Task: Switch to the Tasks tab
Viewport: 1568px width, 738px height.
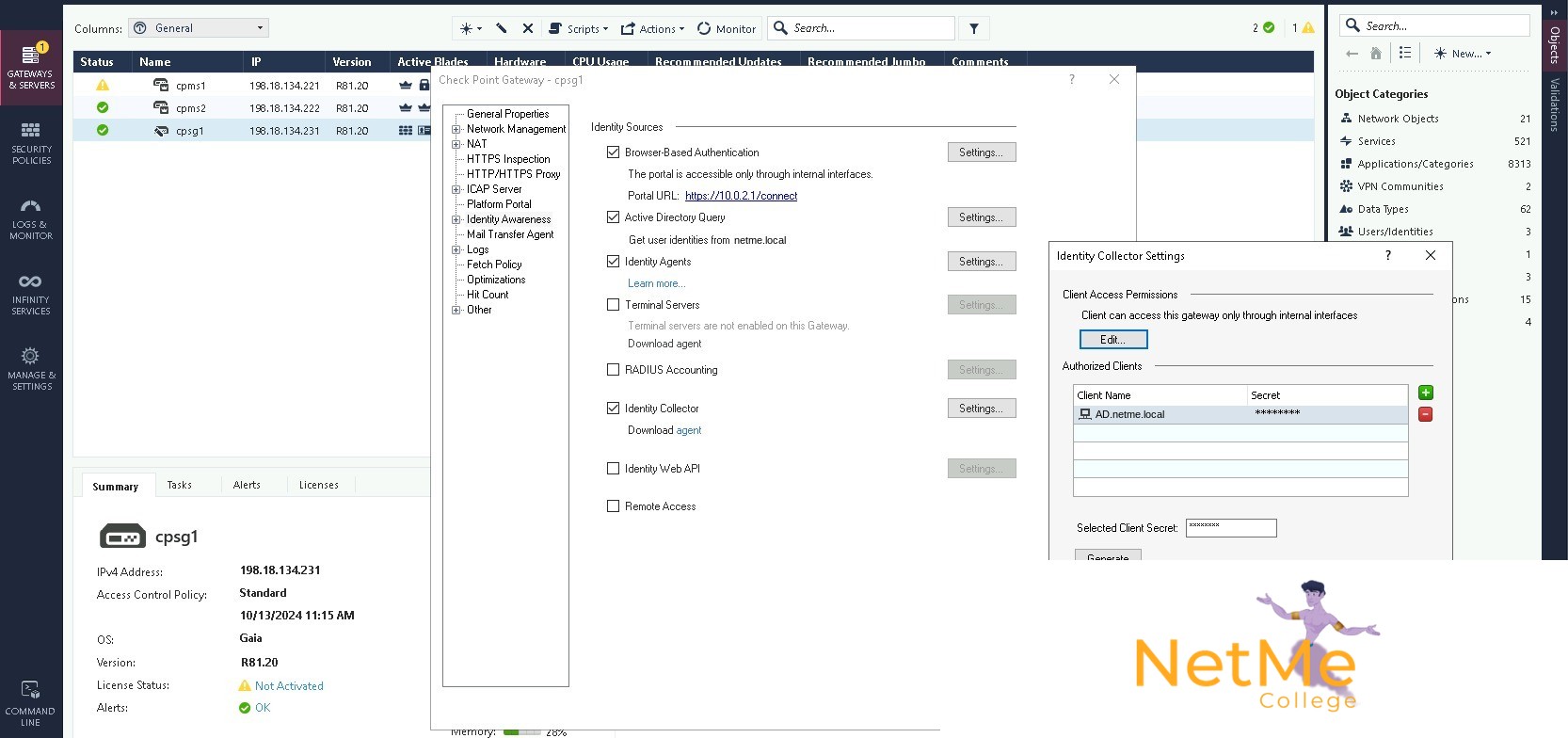Action: pyautogui.click(x=180, y=485)
